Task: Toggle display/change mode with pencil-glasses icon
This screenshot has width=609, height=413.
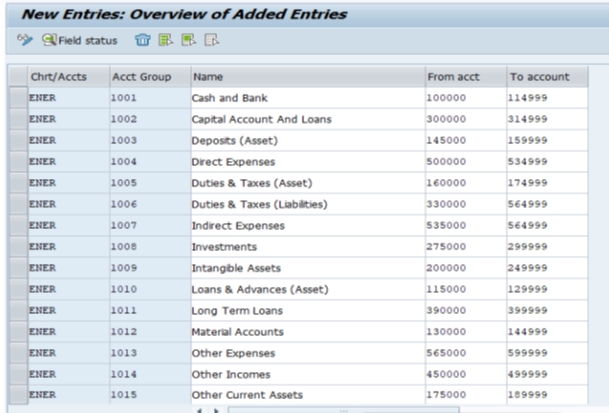Action: coord(25,40)
